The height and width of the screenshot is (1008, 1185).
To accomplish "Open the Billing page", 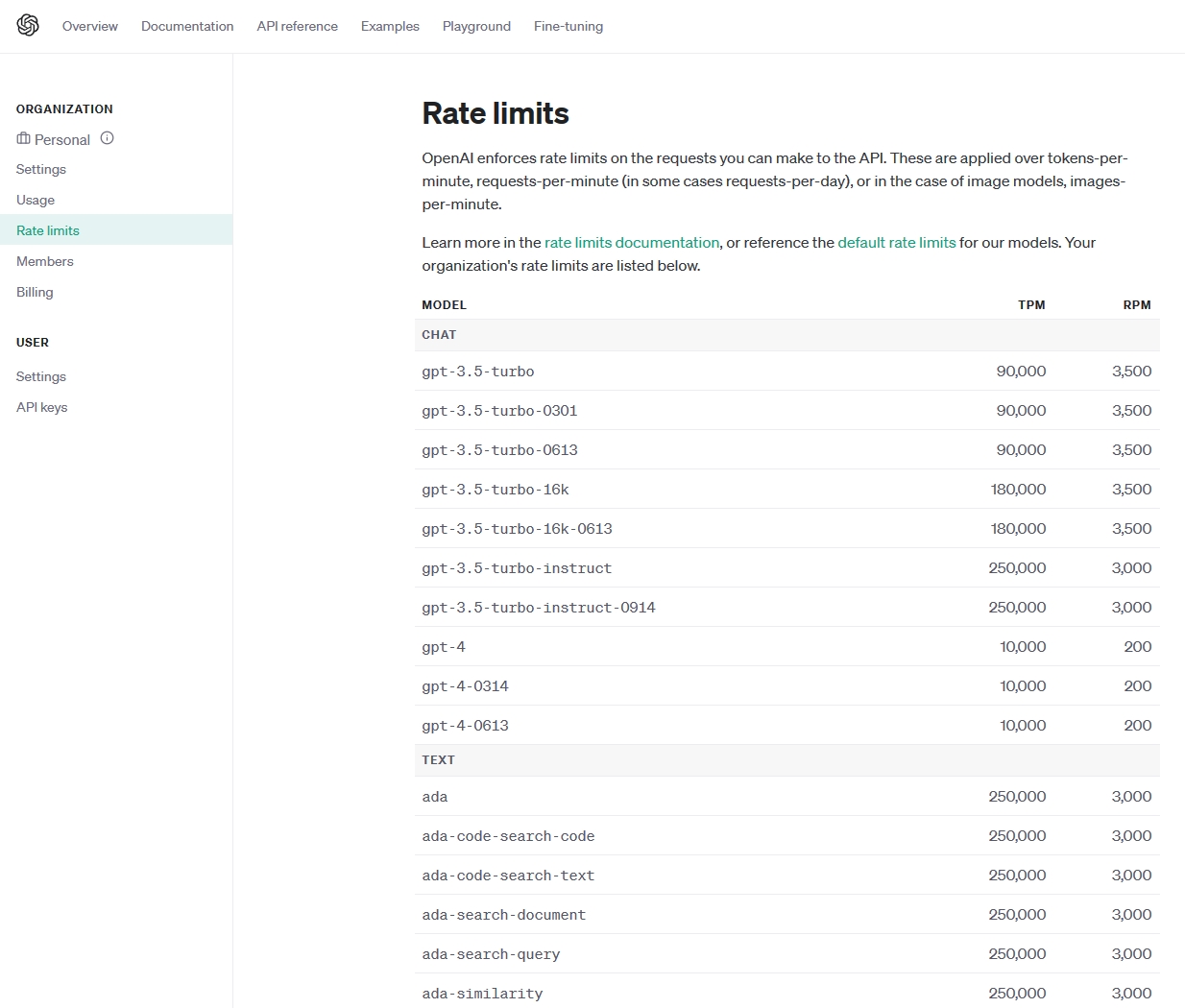I will [35, 292].
